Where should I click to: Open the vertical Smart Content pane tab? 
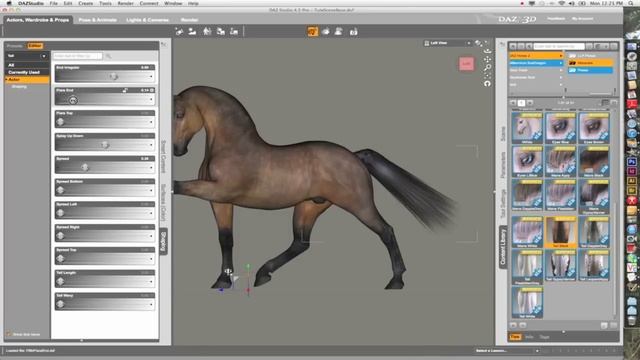coord(164,157)
